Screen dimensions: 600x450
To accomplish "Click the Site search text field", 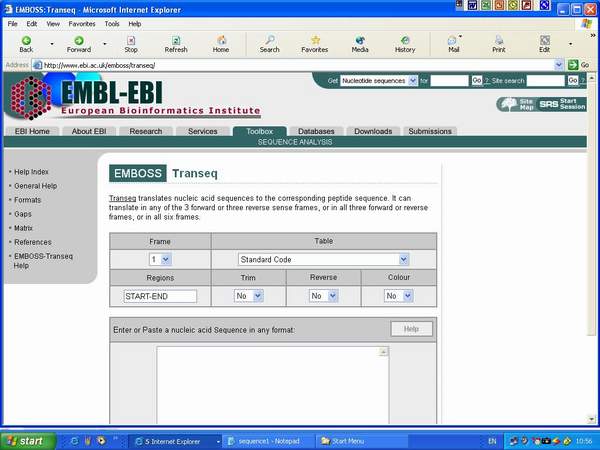I will tap(546, 81).
